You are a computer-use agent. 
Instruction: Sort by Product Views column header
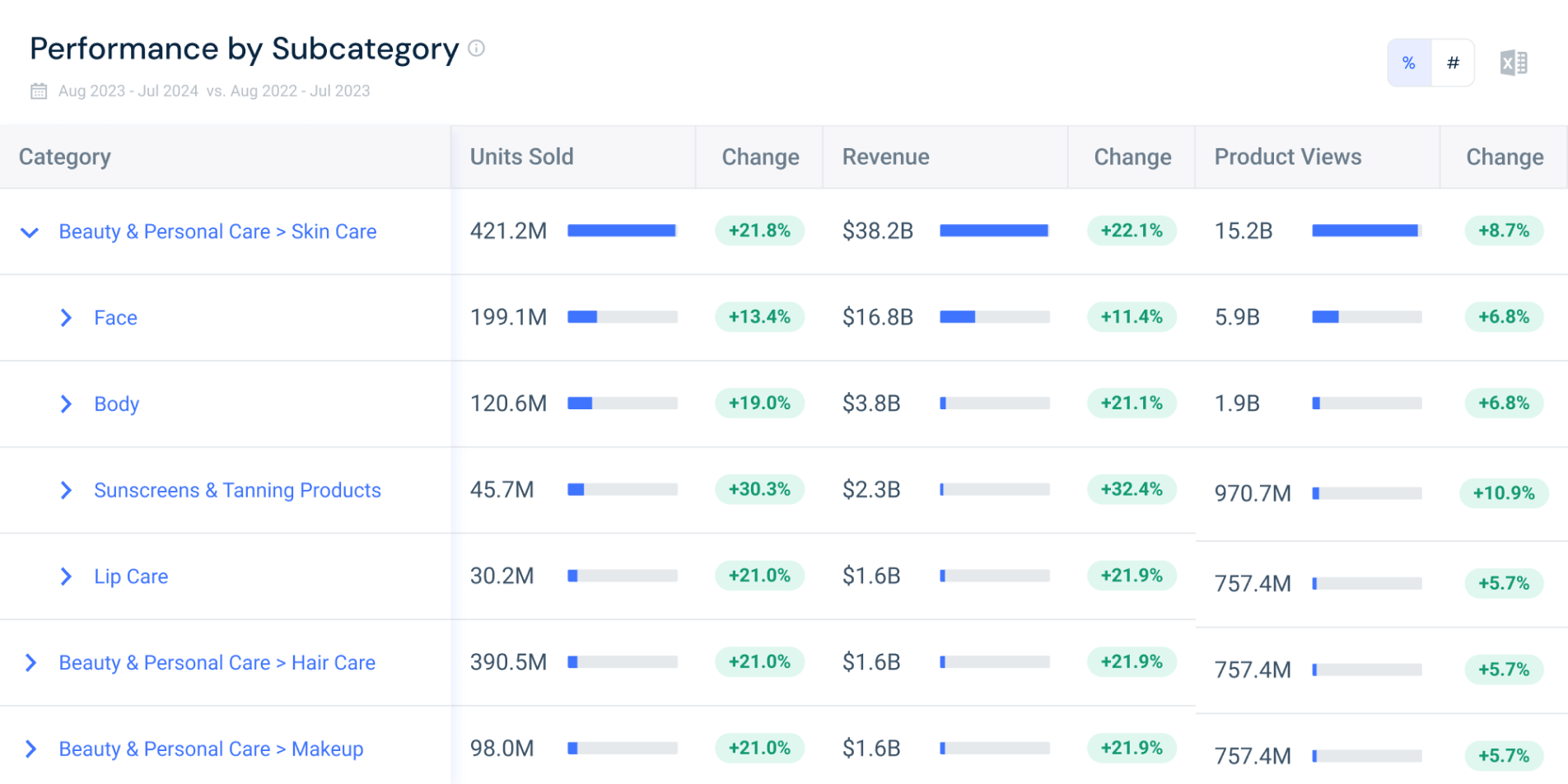(1288, 156)
